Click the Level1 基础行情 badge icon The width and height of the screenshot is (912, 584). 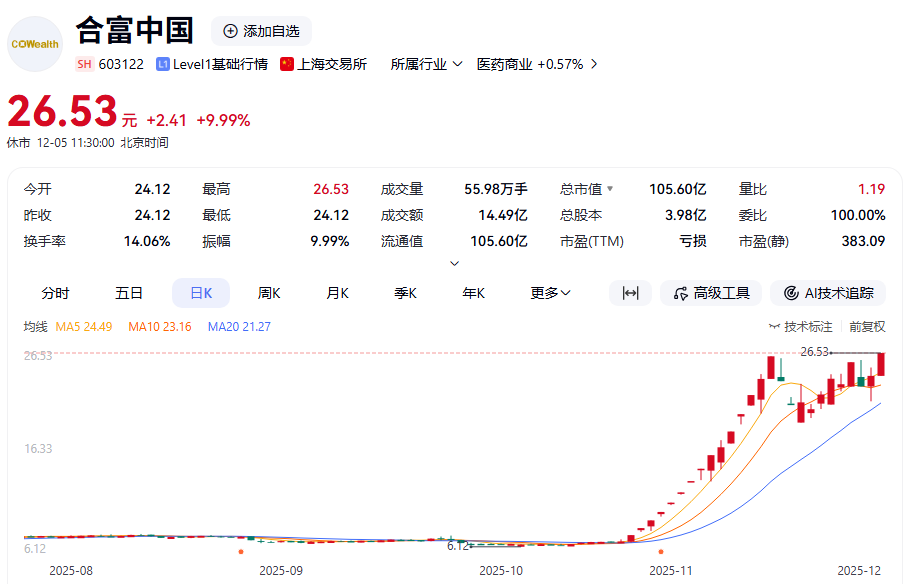[x=163, y=64]
